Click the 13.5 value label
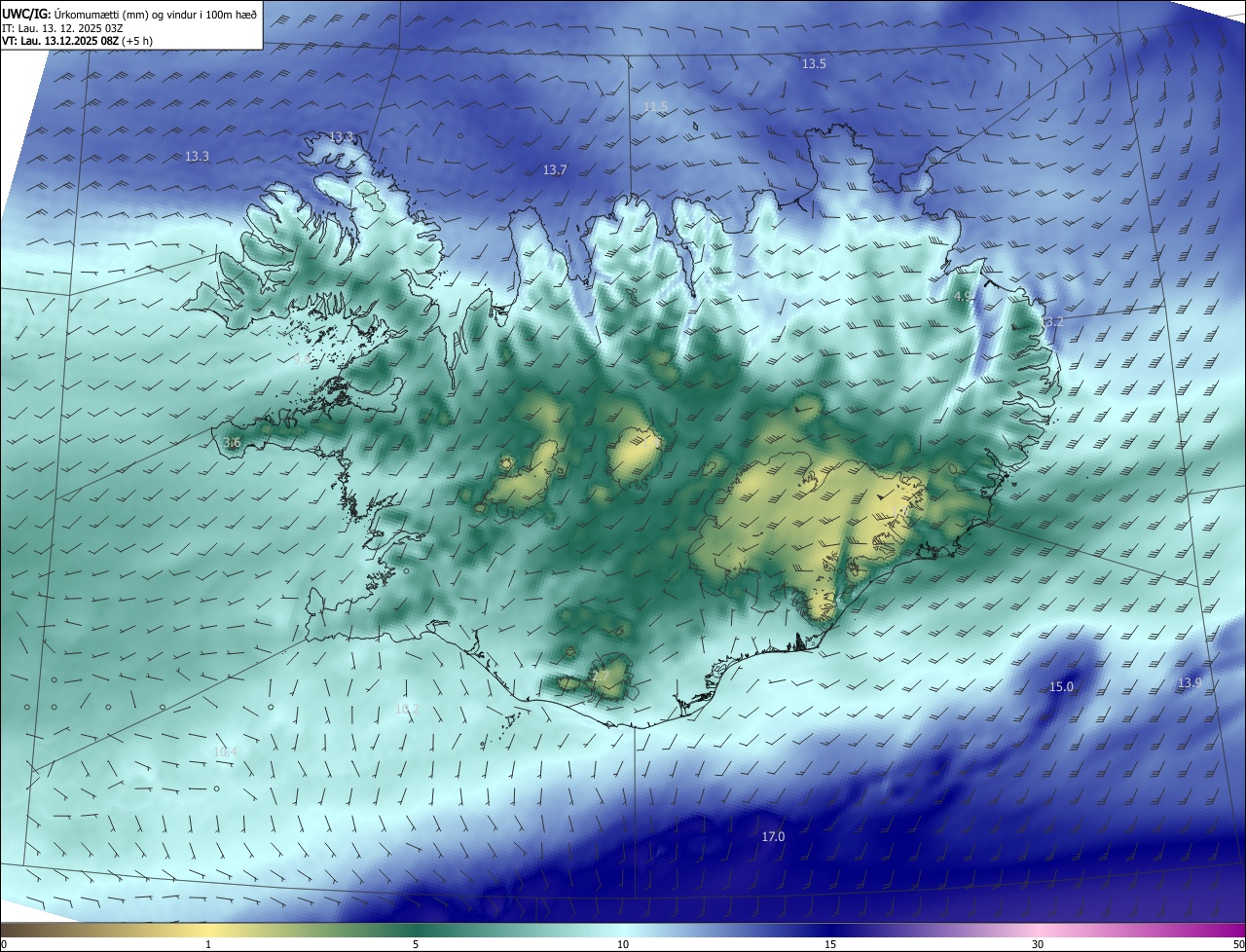 [x=814, y=63]
